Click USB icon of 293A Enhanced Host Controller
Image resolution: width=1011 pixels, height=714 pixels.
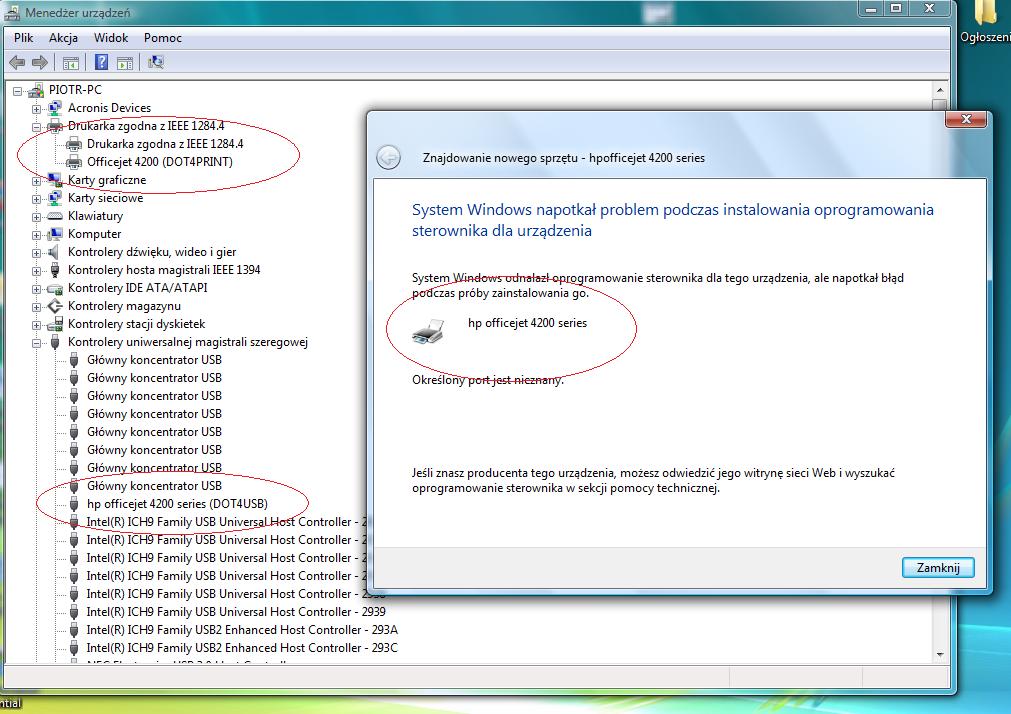[x=74, y=630]
